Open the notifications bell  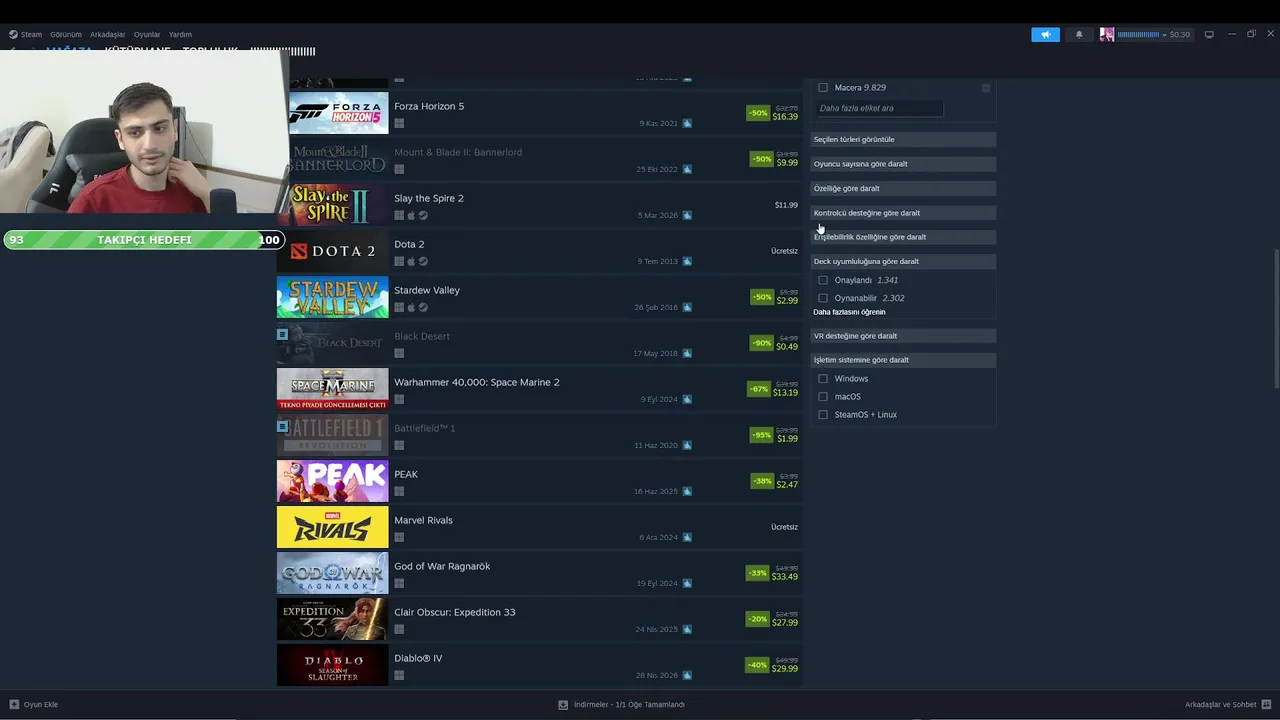1079,34
